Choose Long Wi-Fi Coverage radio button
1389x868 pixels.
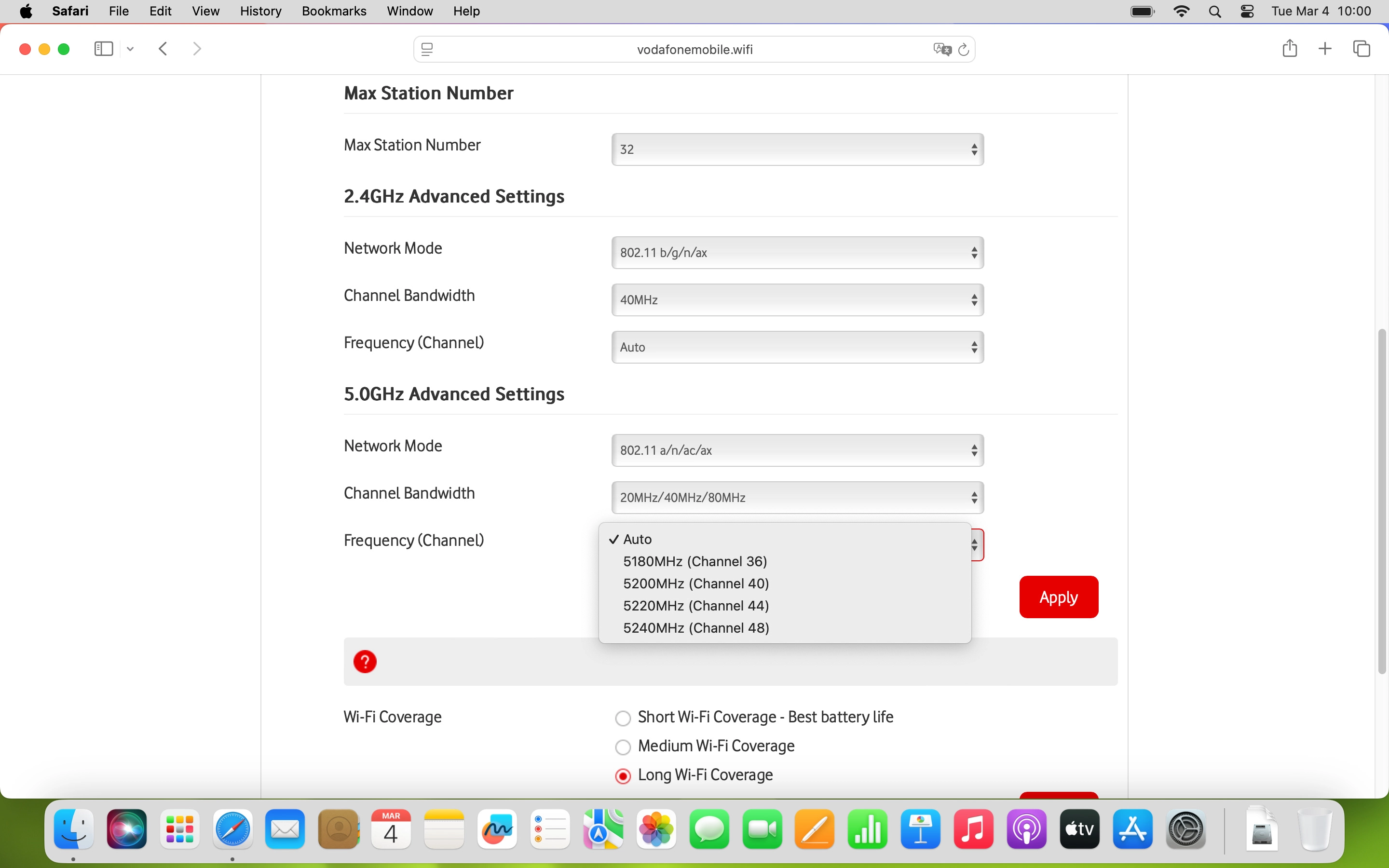(x=623, y=776)
